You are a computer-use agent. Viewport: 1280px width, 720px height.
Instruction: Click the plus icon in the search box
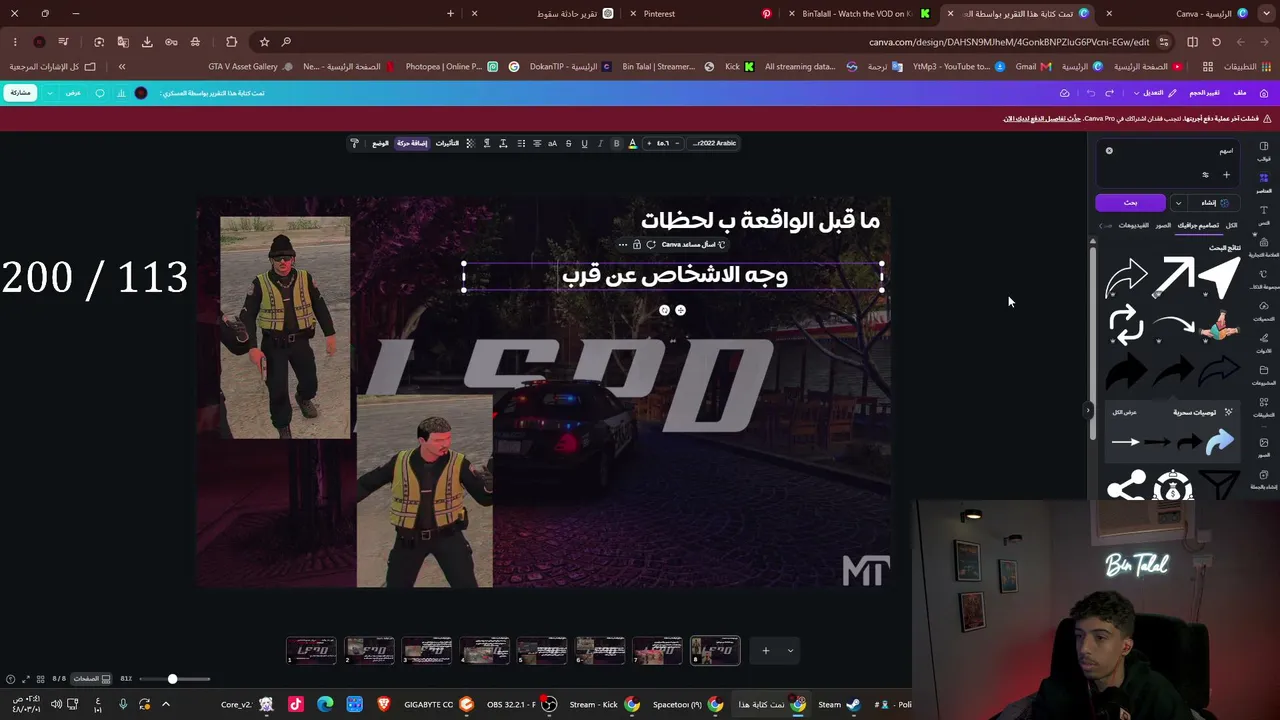click(1226, 175)
